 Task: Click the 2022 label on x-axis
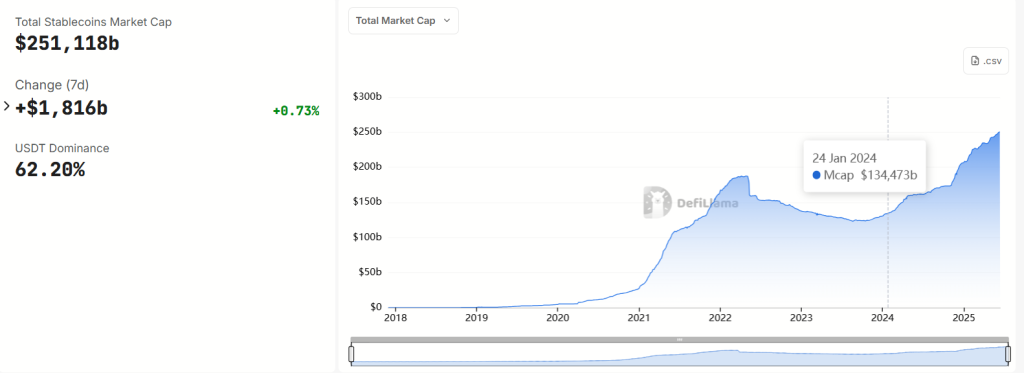click(x=720, y=318)
